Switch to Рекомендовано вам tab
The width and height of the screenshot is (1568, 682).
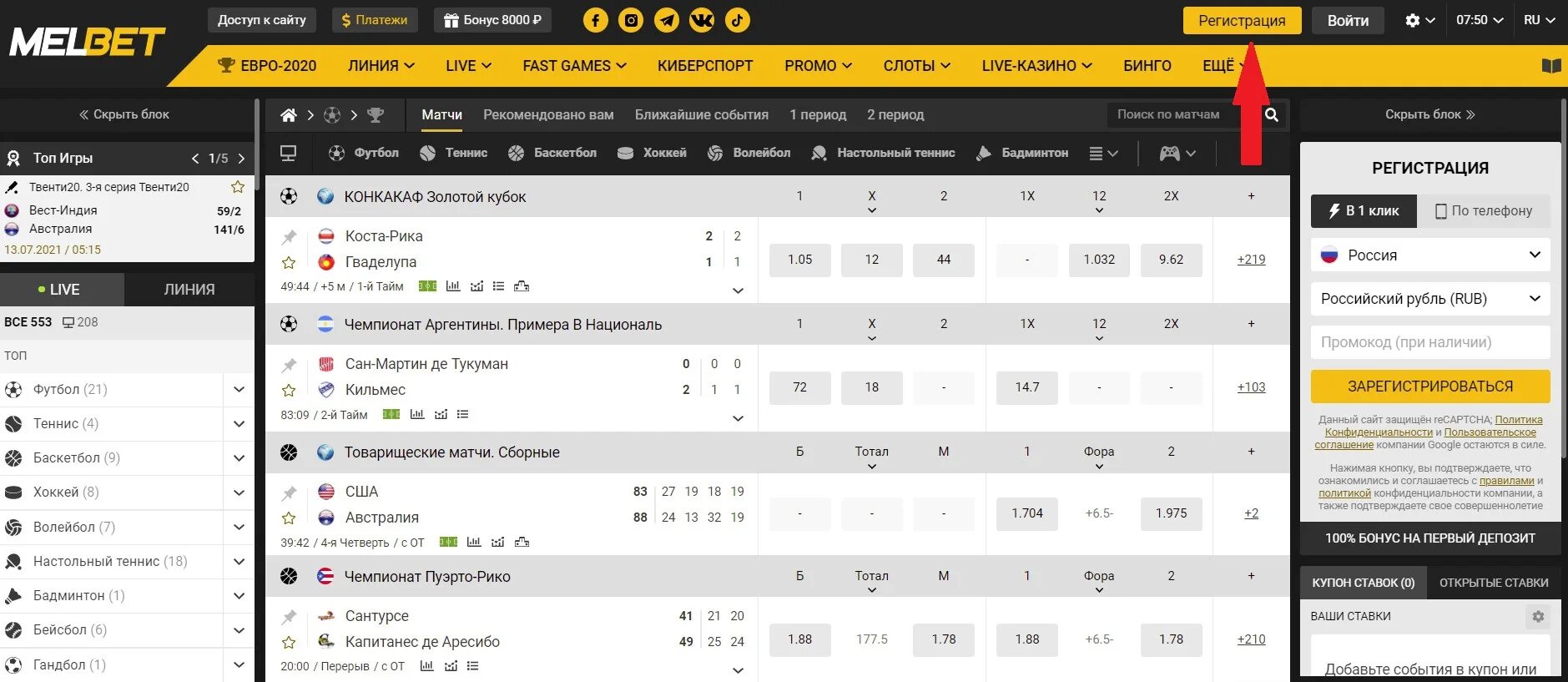548,115
